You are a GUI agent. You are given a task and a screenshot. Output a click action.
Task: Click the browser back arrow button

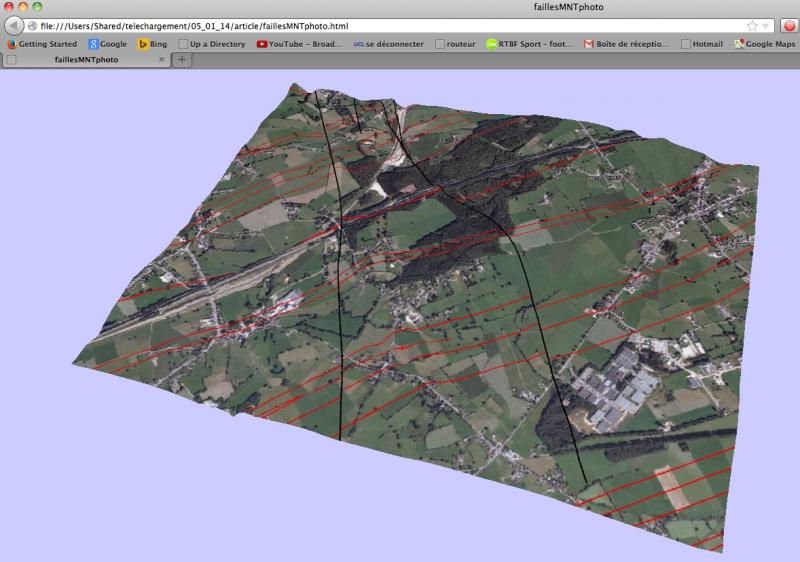14,25
